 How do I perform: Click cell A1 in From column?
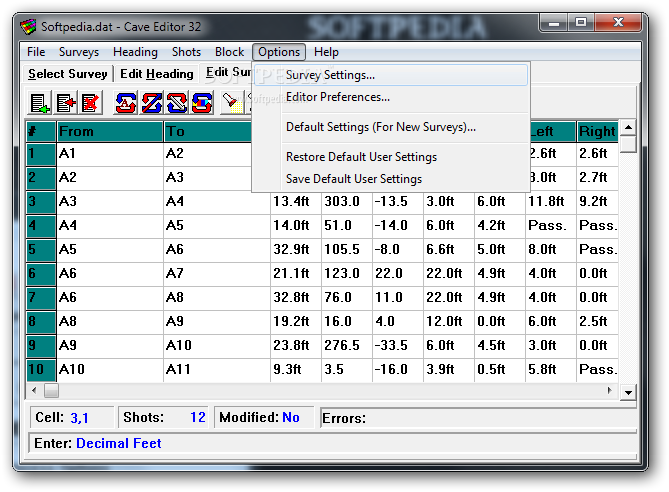[110, 154]
